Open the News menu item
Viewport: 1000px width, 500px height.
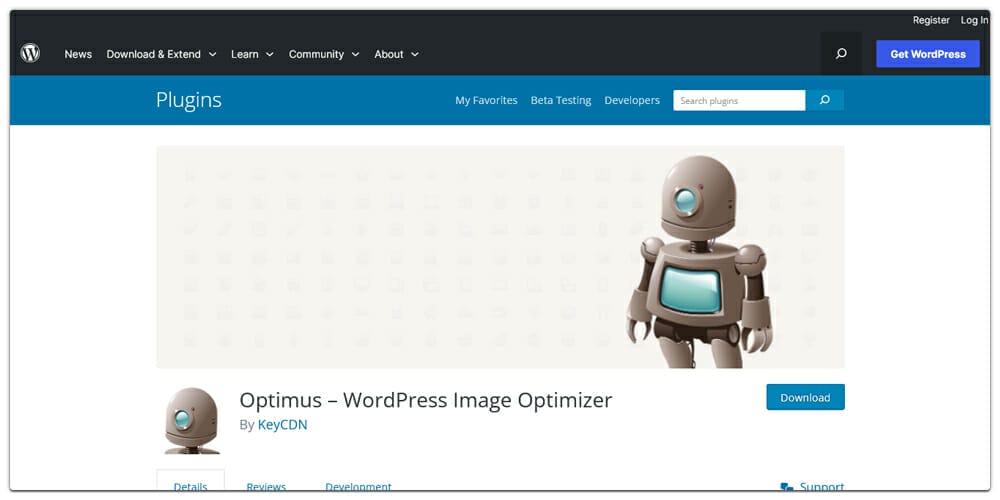78,54
